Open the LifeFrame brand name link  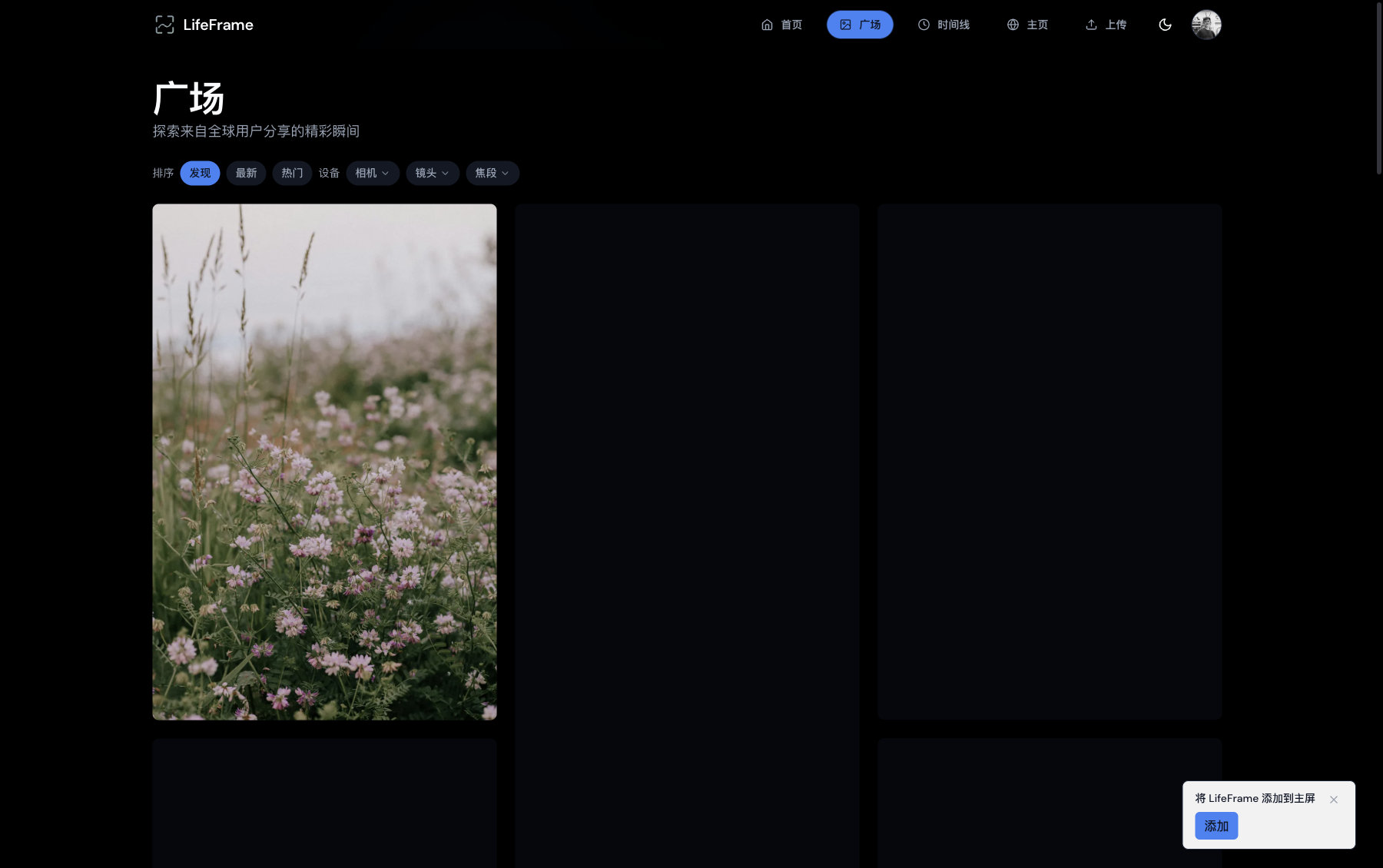point(218,25)
